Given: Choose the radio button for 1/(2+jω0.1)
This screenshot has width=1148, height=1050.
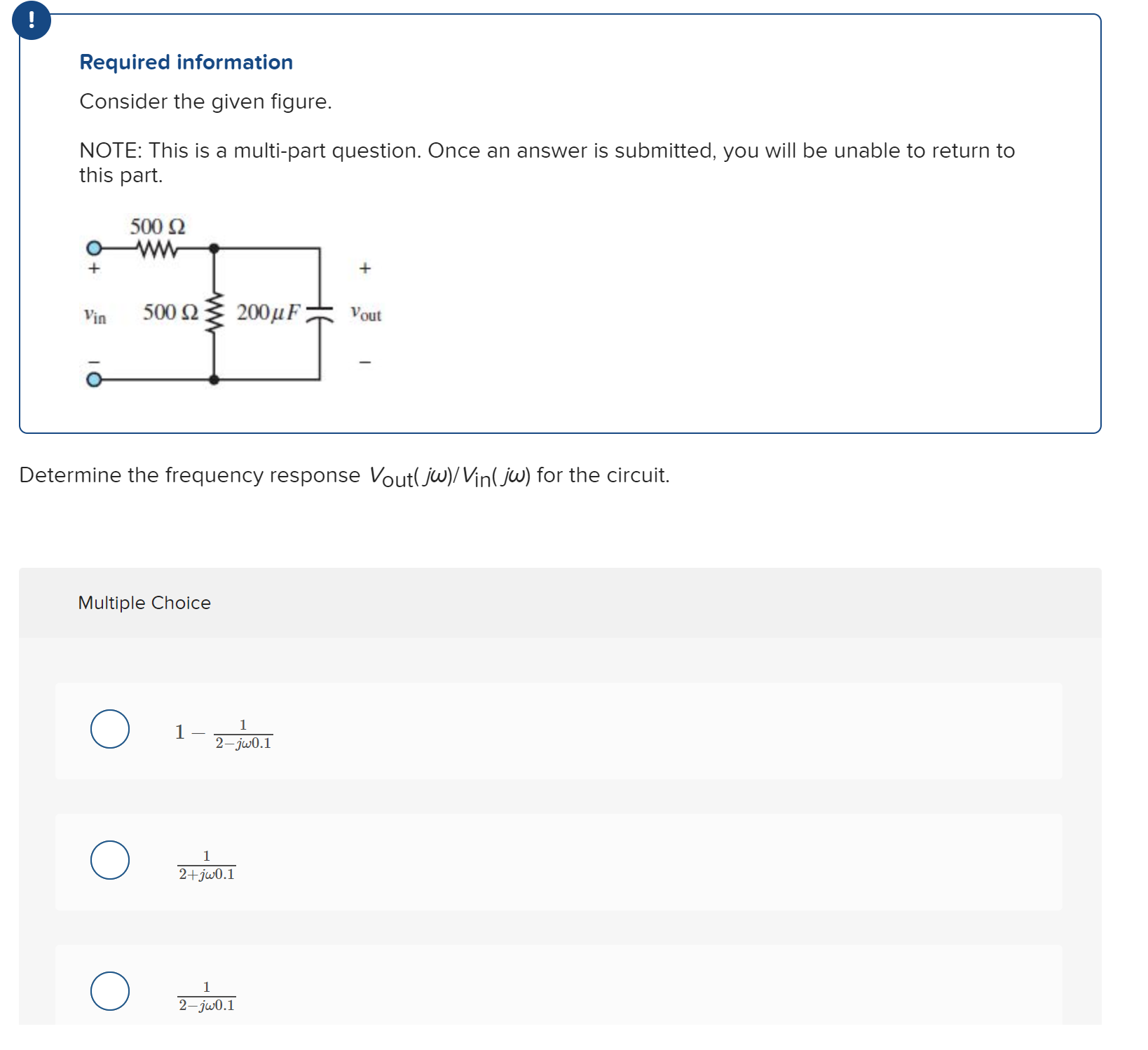Looking at the screenshot, I should [x=110, y=860].
